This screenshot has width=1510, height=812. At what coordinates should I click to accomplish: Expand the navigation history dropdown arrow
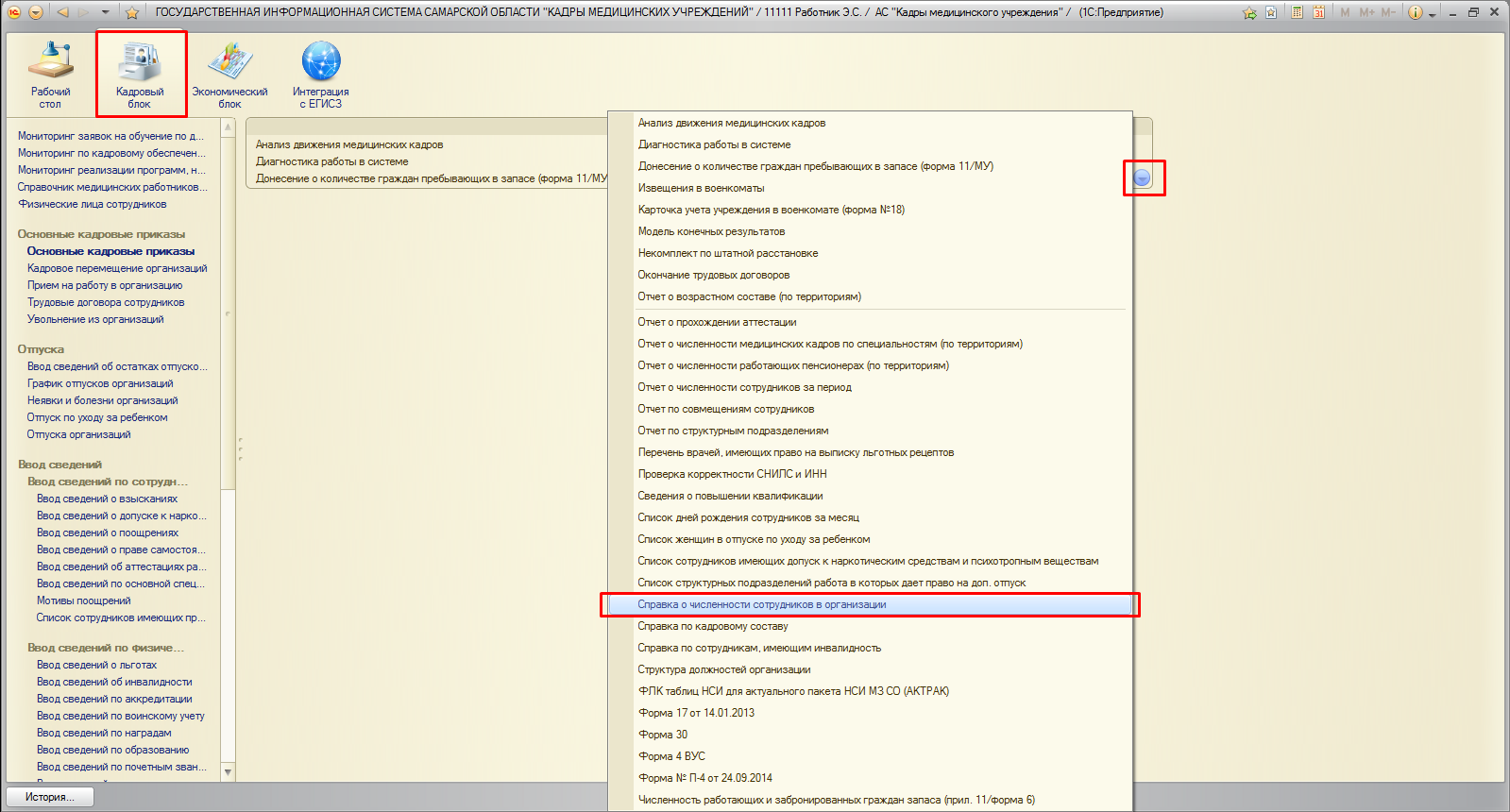[x=105, y=12]
